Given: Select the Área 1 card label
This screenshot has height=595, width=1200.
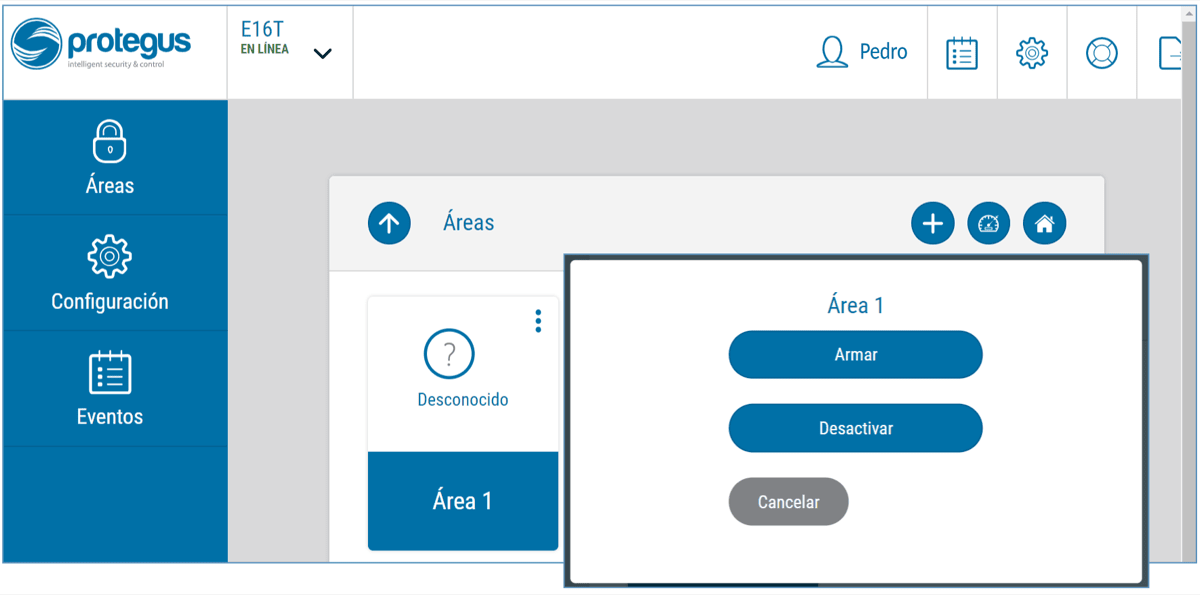Looking at the screenshot, I should coord(463,501).
